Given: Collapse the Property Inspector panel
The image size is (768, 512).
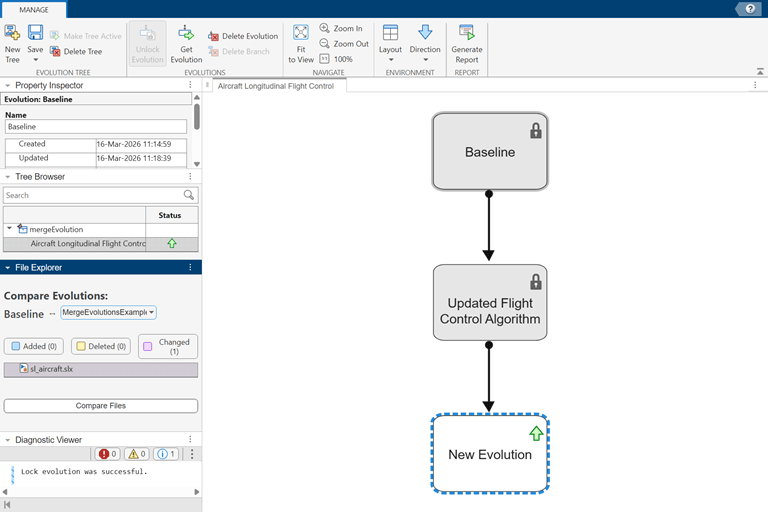Looking at the screenshot, I should (x=7, y=85).
